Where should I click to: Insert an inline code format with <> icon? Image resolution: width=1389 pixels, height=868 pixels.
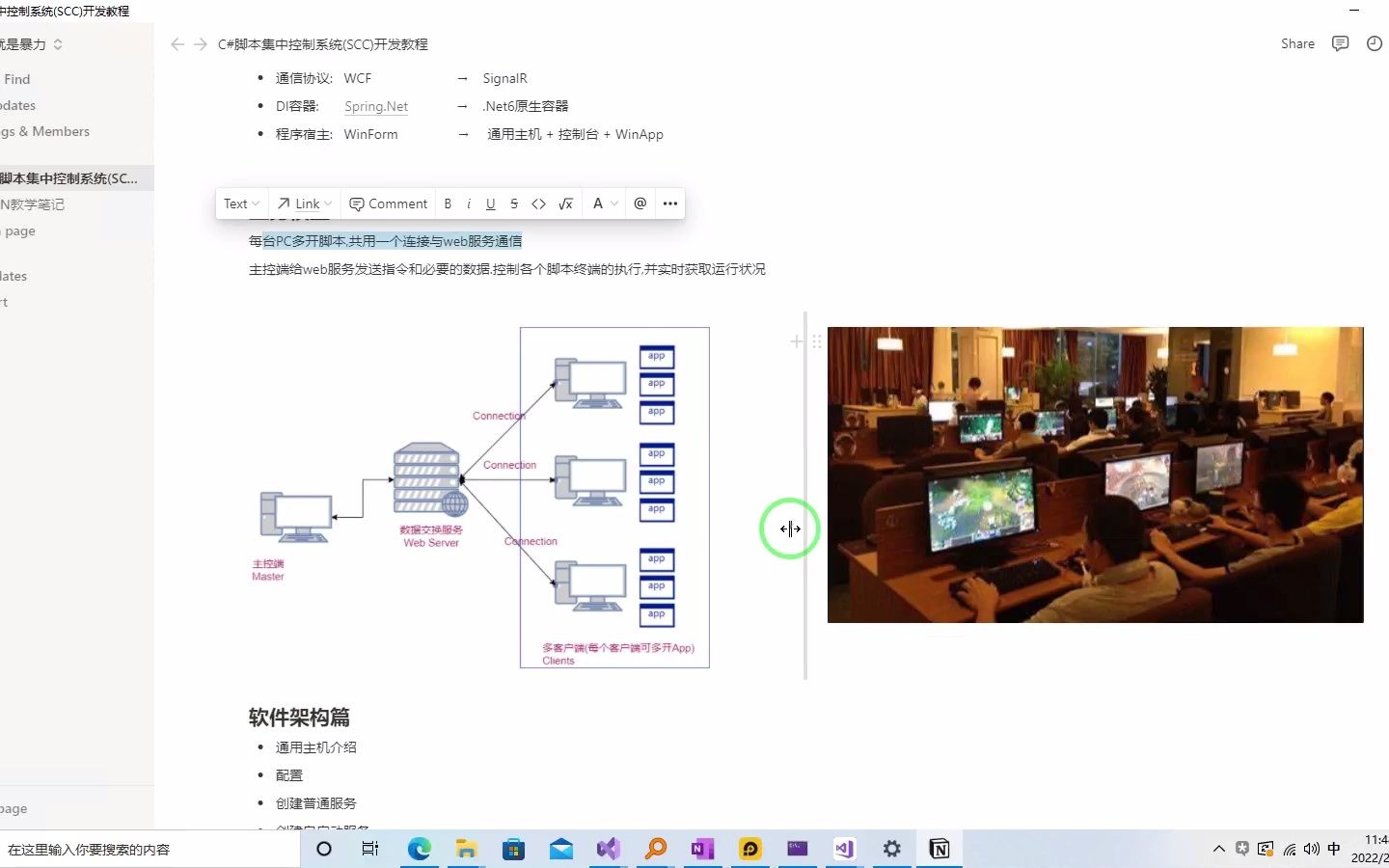pyautogui.click(x=539, y=203)
